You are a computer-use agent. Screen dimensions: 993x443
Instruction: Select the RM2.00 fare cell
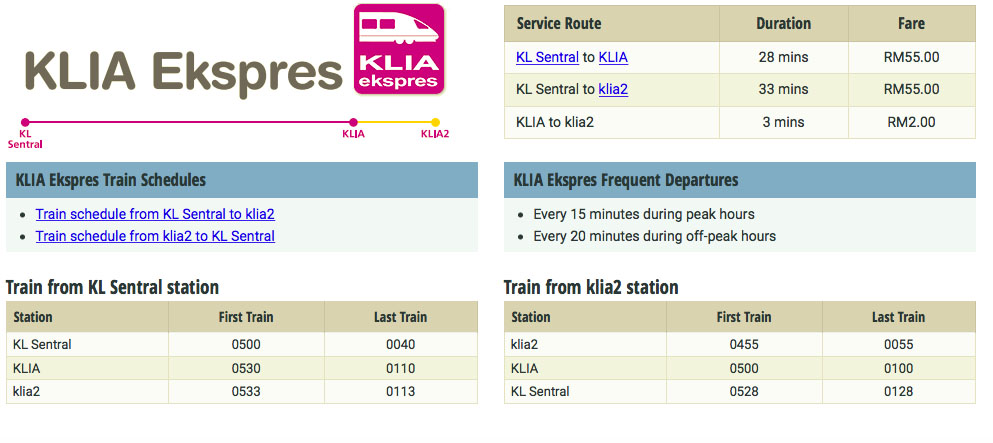click(x=911, y=122)
